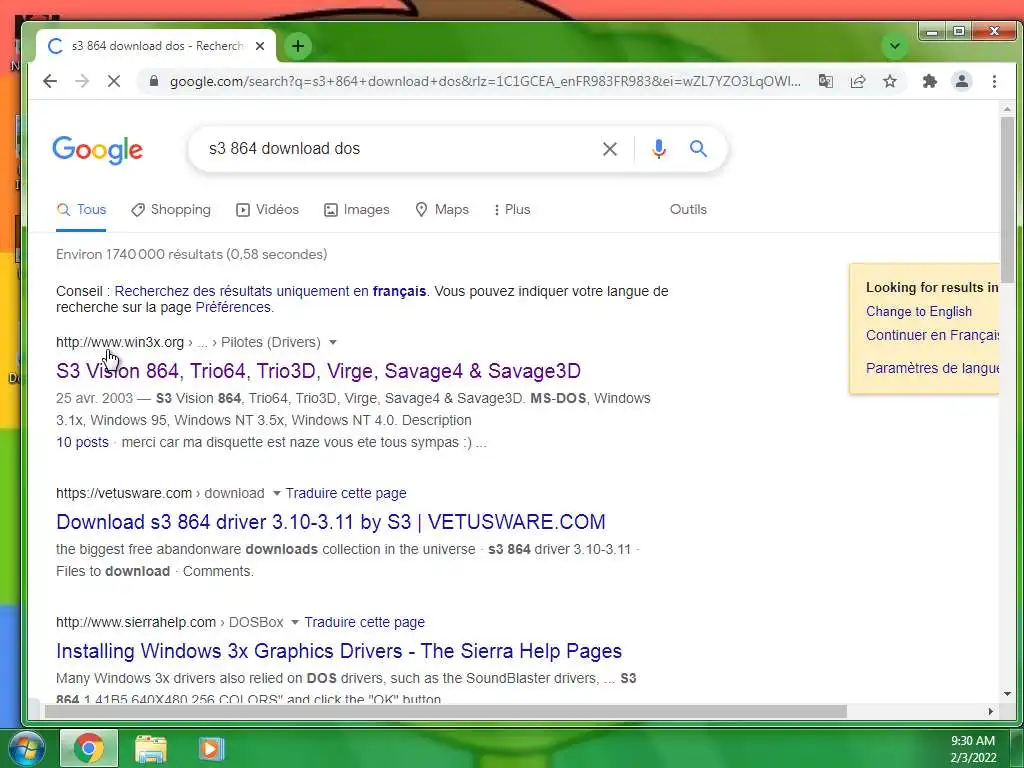Share this page from the address bar
This screenshot has width=1024, height=768.
(x=857, y=82)
